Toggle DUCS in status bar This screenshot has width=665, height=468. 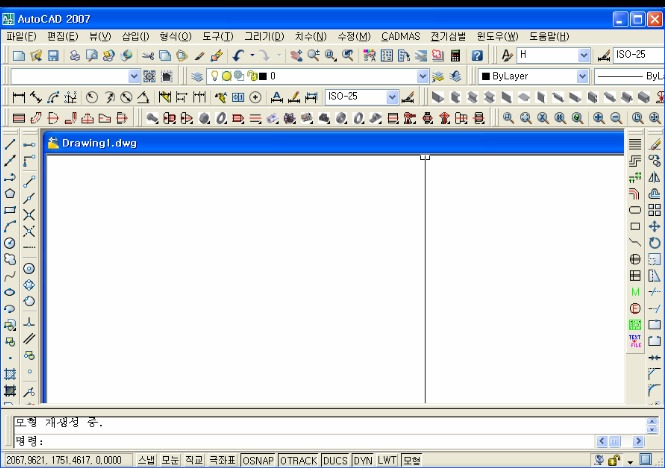[335, 460]
